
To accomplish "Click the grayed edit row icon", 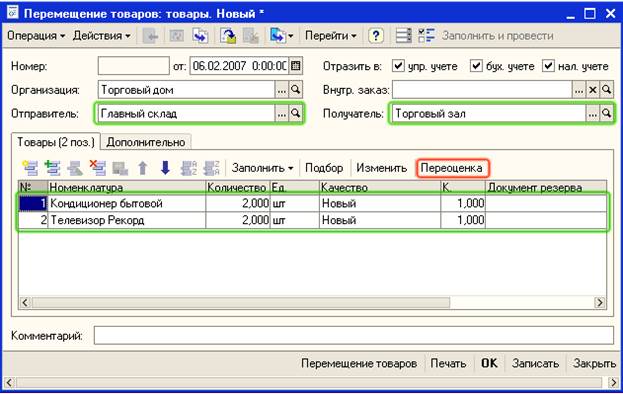I will tap(75, 168).
